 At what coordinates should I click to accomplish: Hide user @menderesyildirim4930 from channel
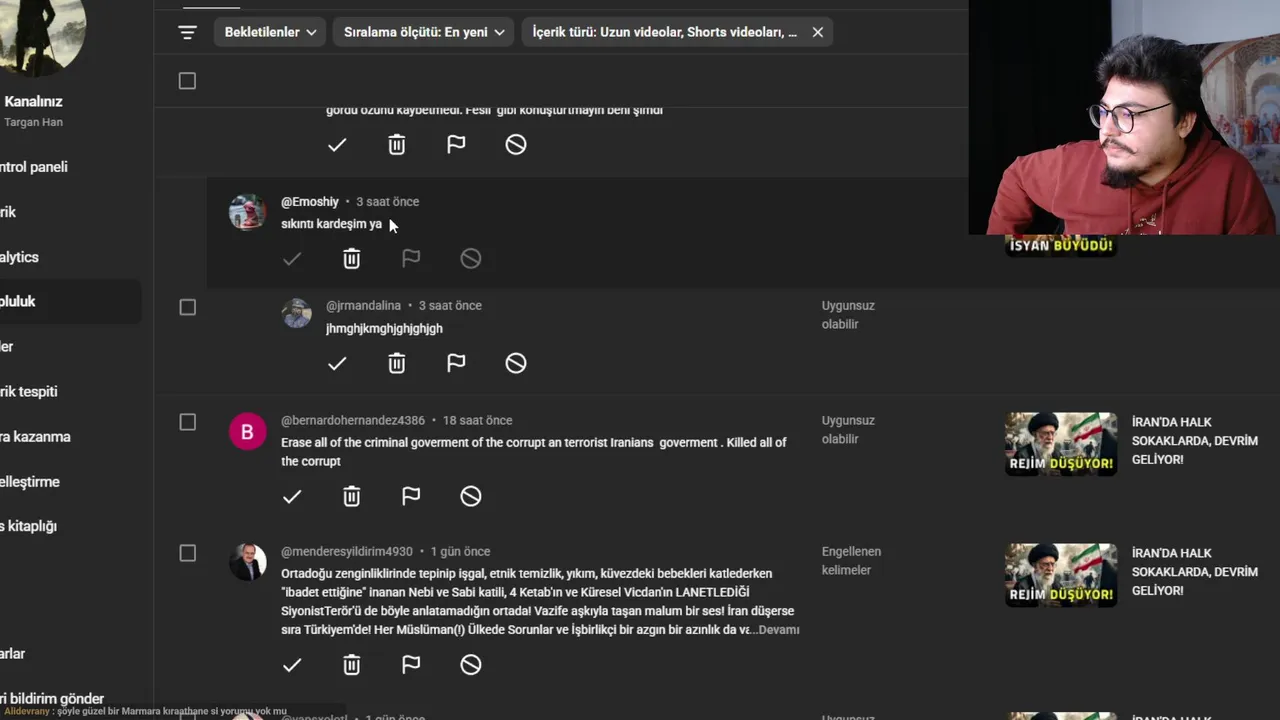[471, 664]
